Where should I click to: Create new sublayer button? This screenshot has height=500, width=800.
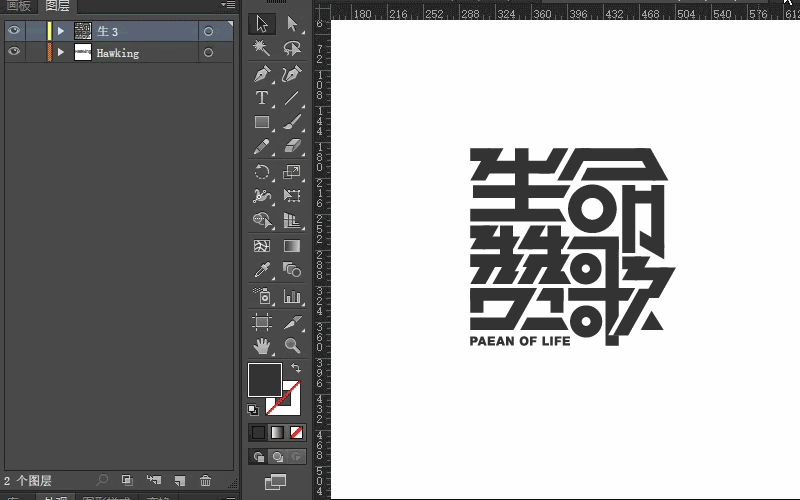click(x=154, y=480)
